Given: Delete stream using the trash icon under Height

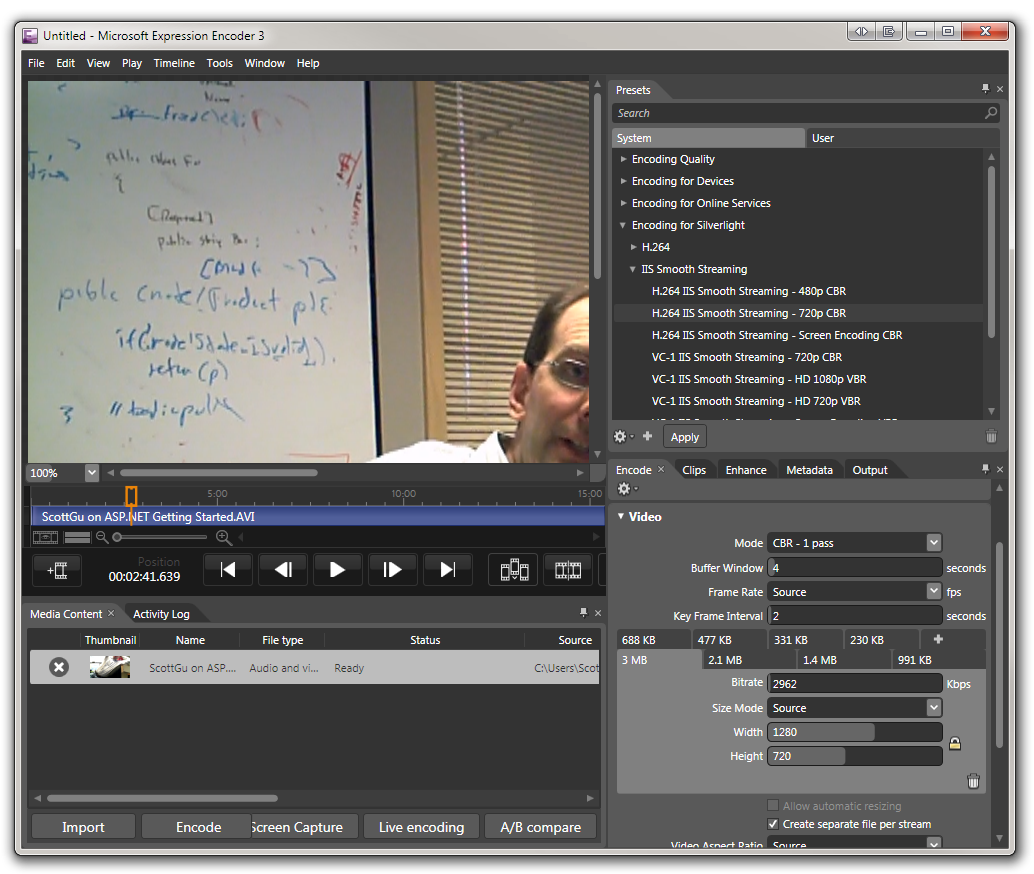Looking at the screenshot, I should pos(973,781).
